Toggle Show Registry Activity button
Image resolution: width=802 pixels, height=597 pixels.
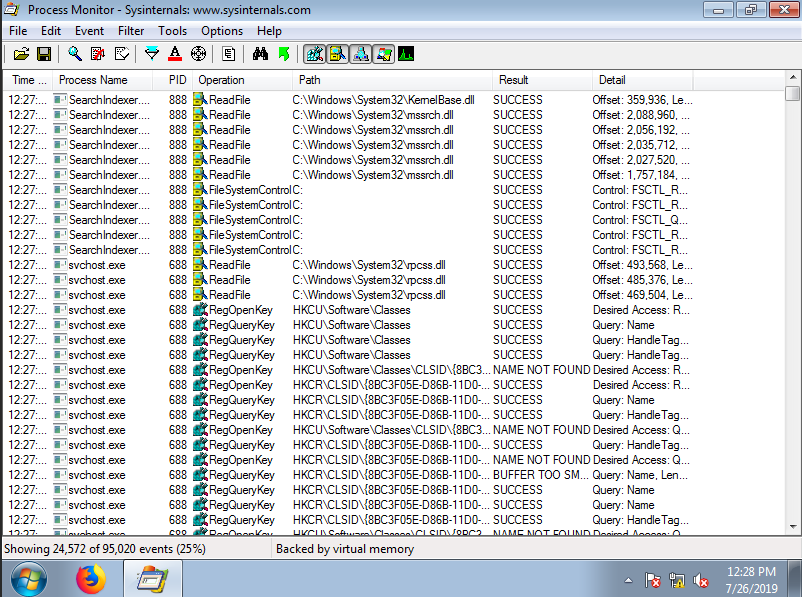coord(314,54)
